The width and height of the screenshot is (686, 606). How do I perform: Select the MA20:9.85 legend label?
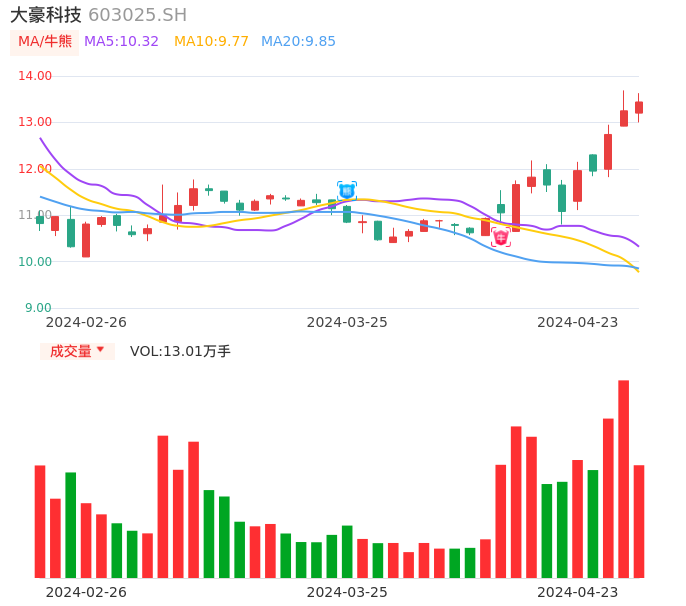click(298, 42)
